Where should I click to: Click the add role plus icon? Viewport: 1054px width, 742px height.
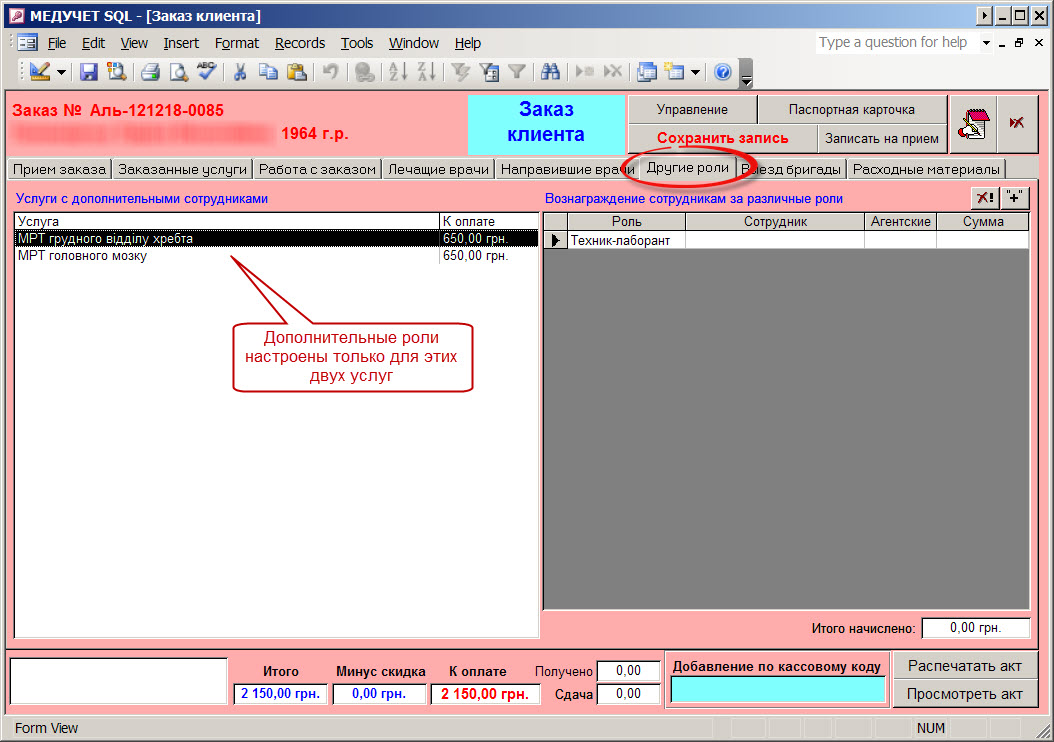coord(1016,198)
